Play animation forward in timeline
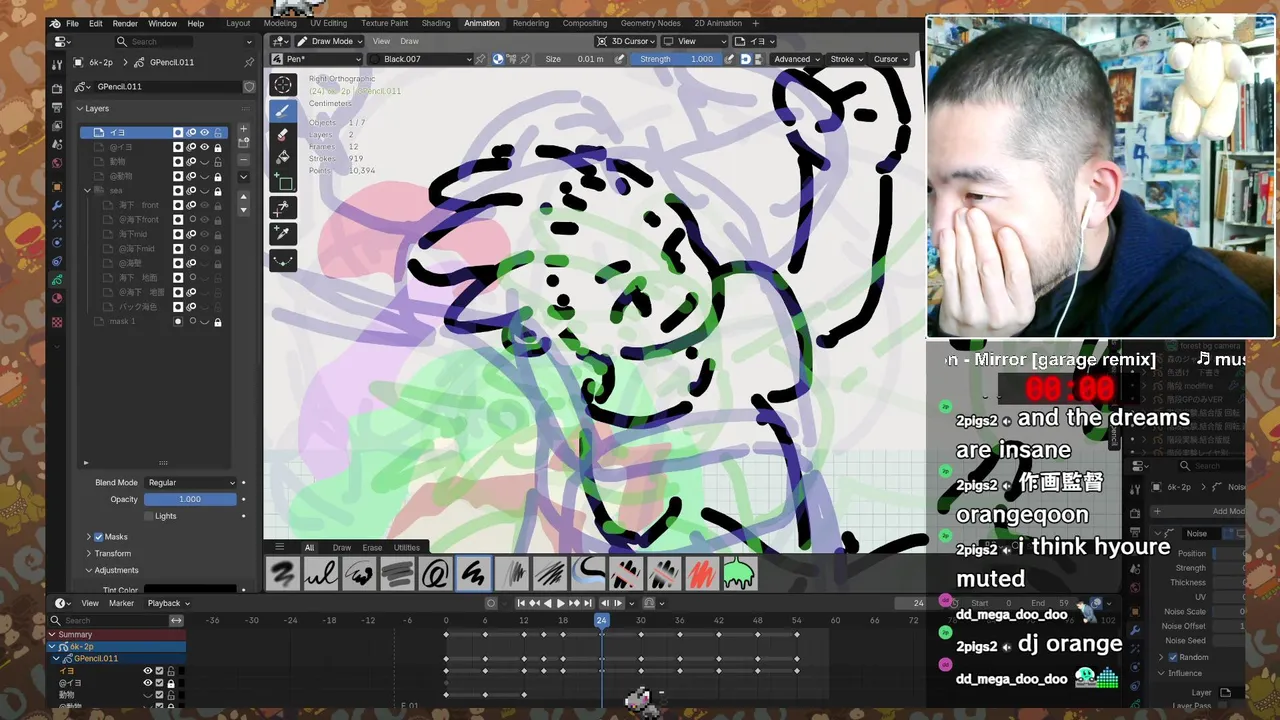 coord(560,603)
